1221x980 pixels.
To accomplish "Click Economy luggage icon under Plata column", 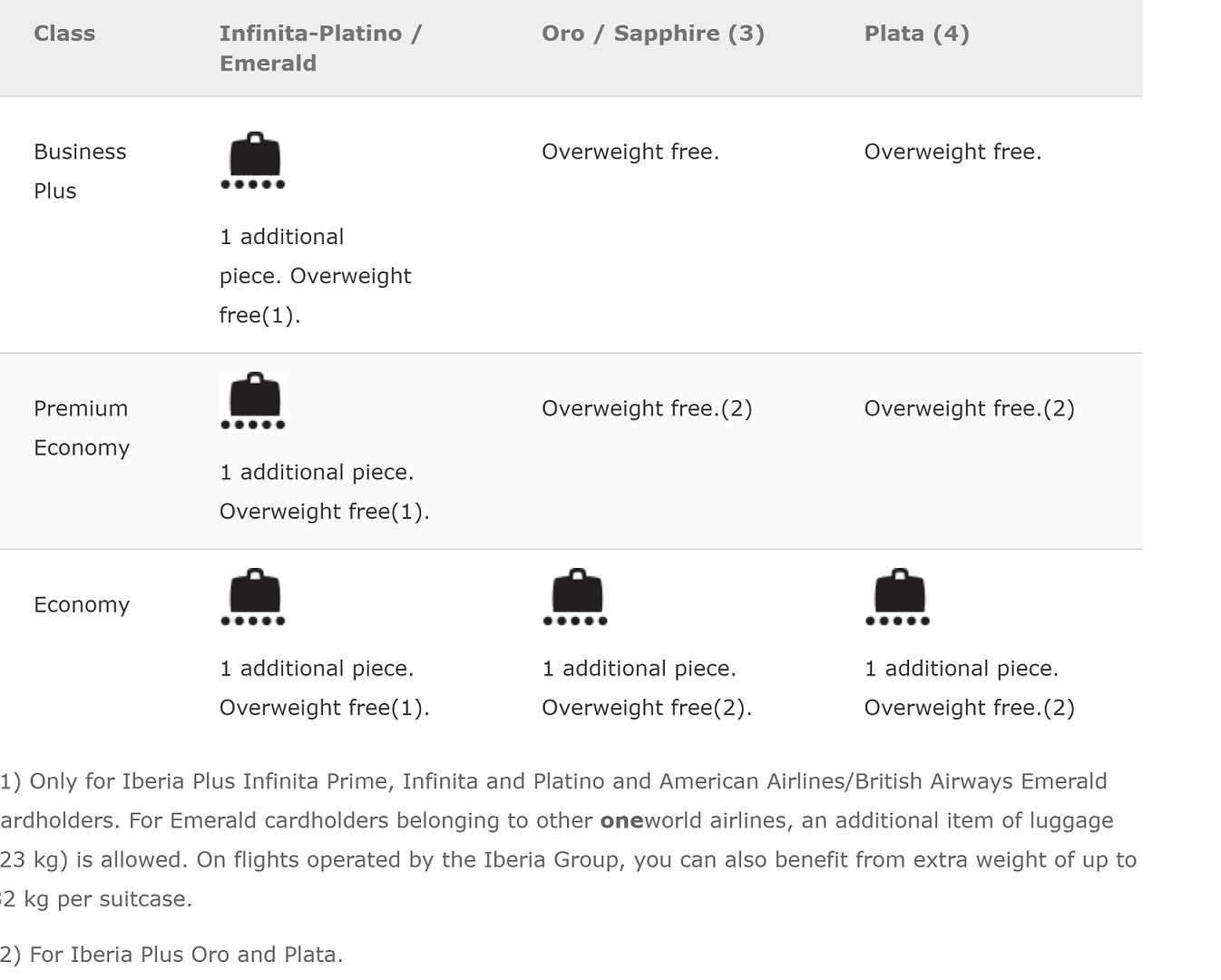I will 897,596.
